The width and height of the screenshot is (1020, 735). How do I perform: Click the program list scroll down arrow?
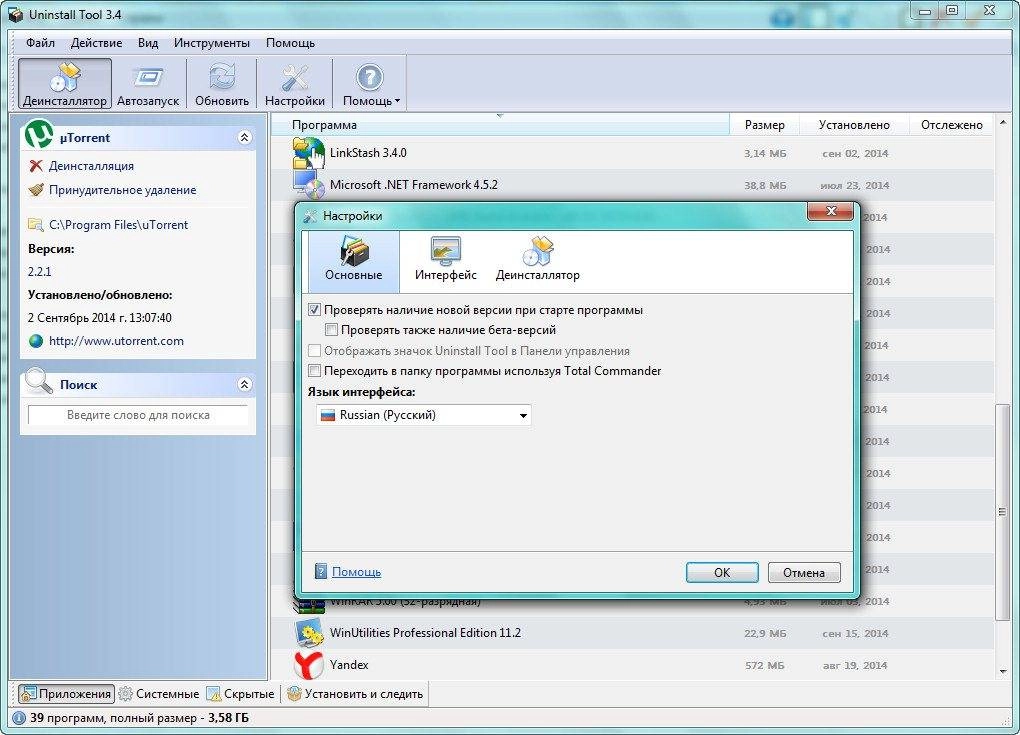[x=1002, y=672]
